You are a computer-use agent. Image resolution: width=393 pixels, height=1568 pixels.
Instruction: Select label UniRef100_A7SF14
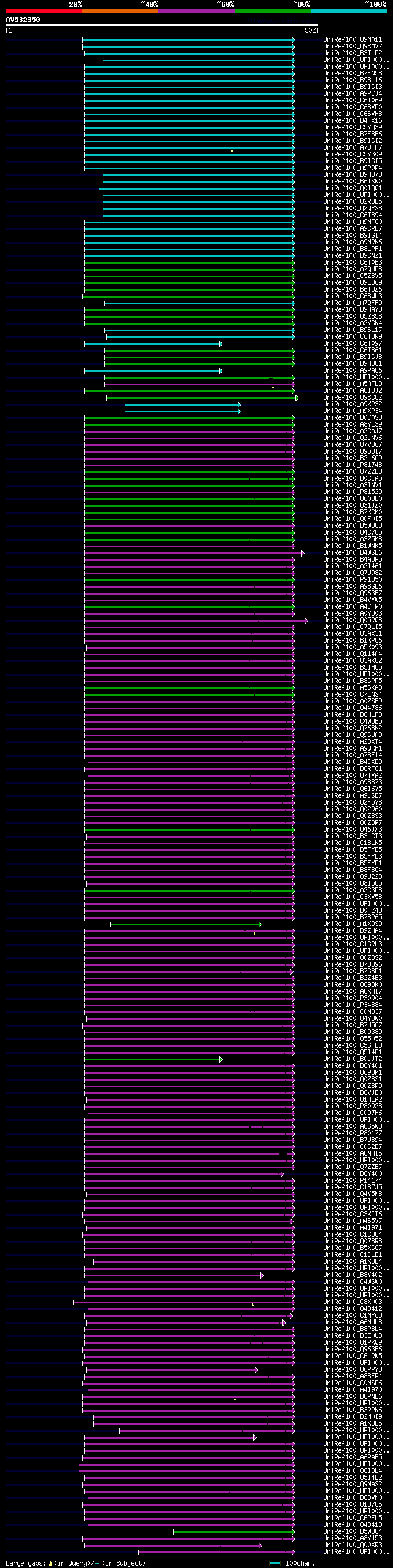(352, 755)
